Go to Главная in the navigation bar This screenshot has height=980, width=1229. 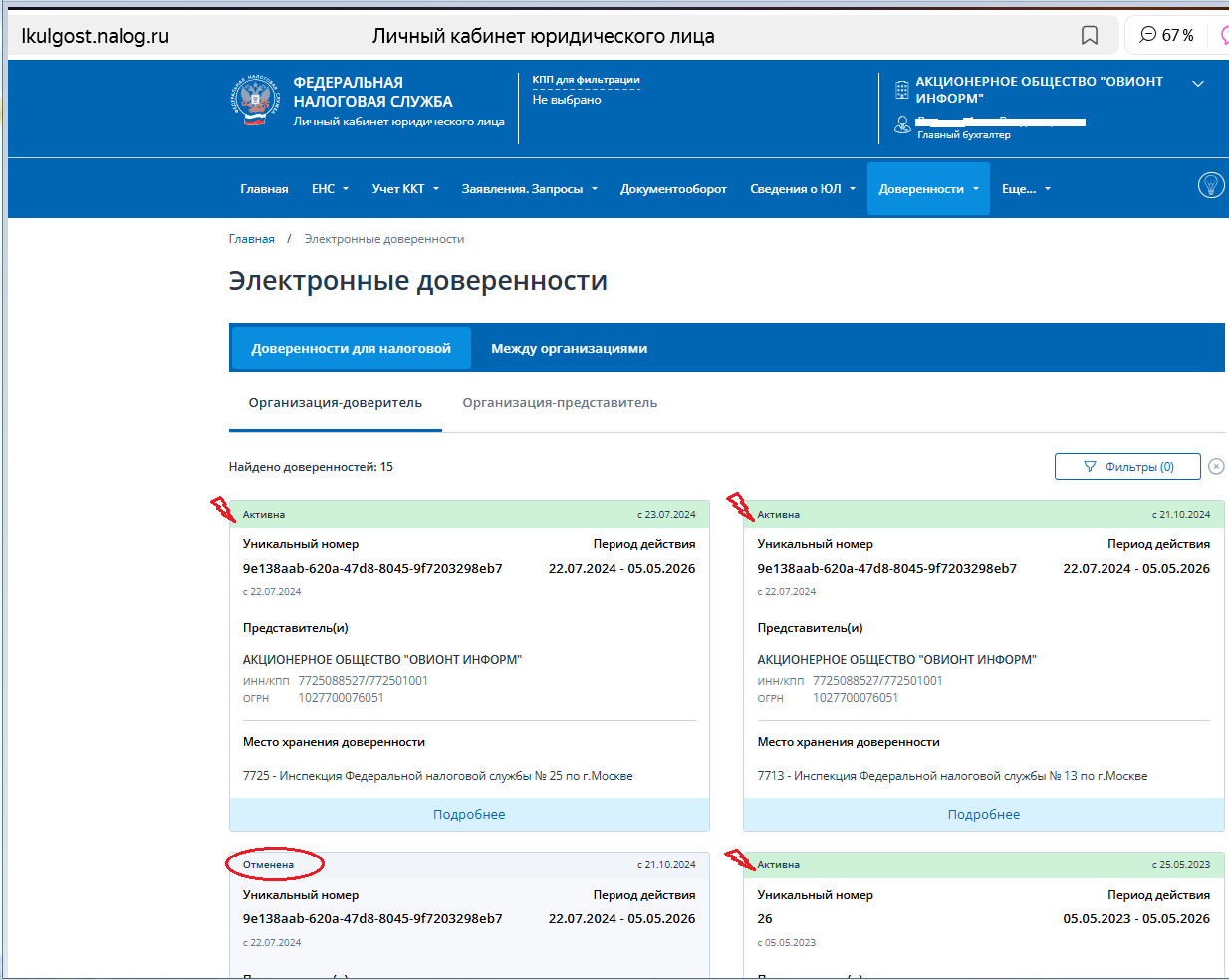pyautogui.click(x=264, y=189)
